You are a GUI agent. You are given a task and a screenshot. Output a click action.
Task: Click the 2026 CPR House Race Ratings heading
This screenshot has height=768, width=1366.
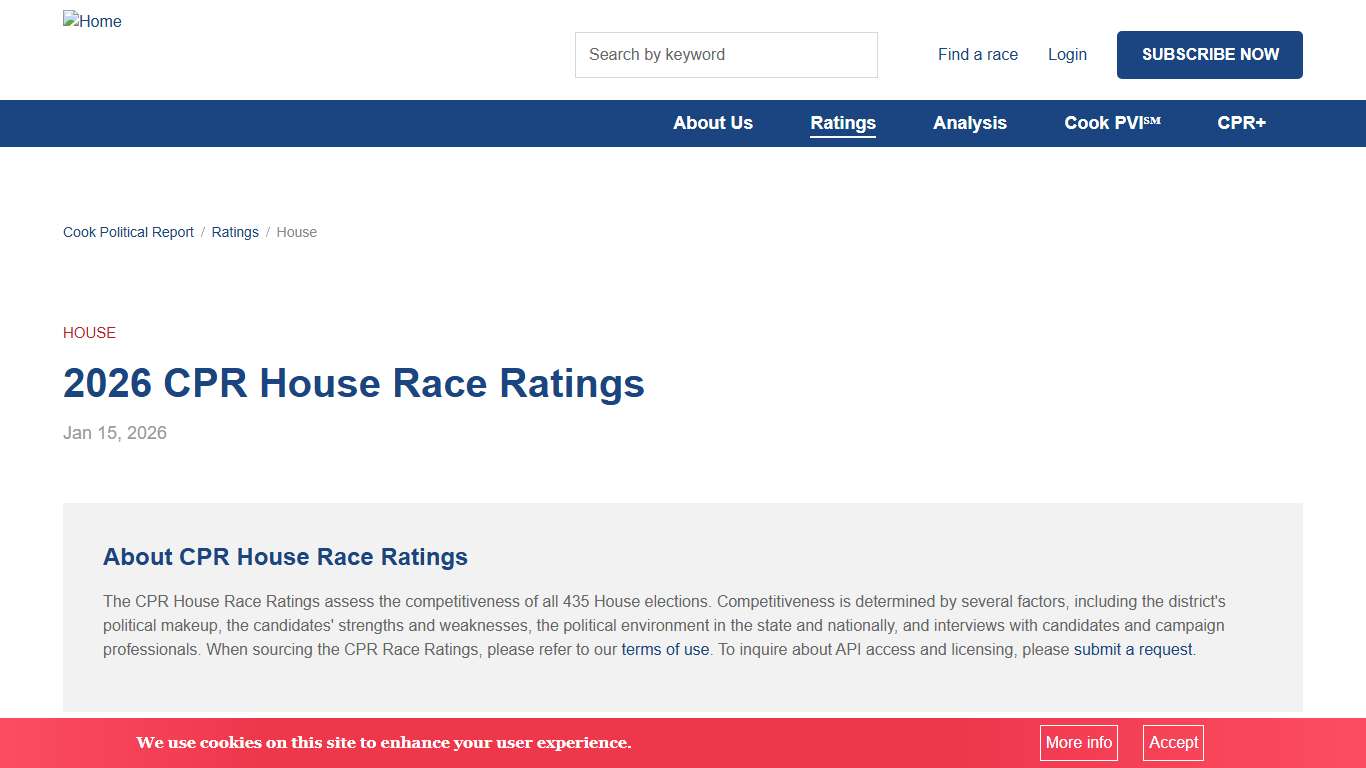354,383
